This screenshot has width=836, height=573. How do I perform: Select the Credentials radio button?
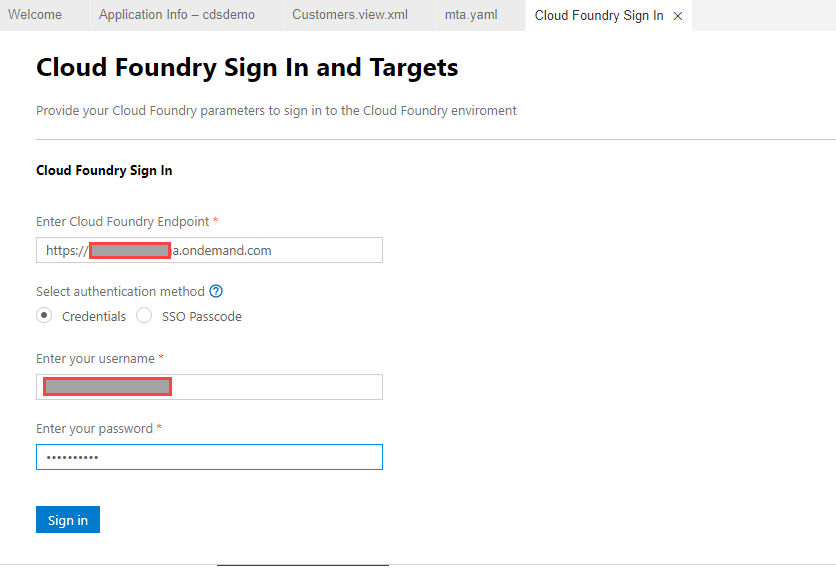tap(44, 316)
